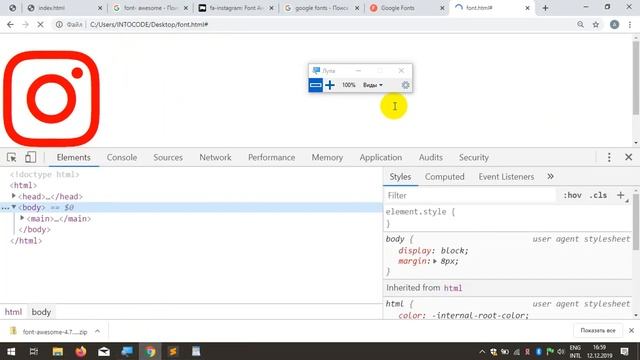The height and width of the screenshot is (360, 640).
Task: Open the Memory tab
Action: click(x=327, y=158)
